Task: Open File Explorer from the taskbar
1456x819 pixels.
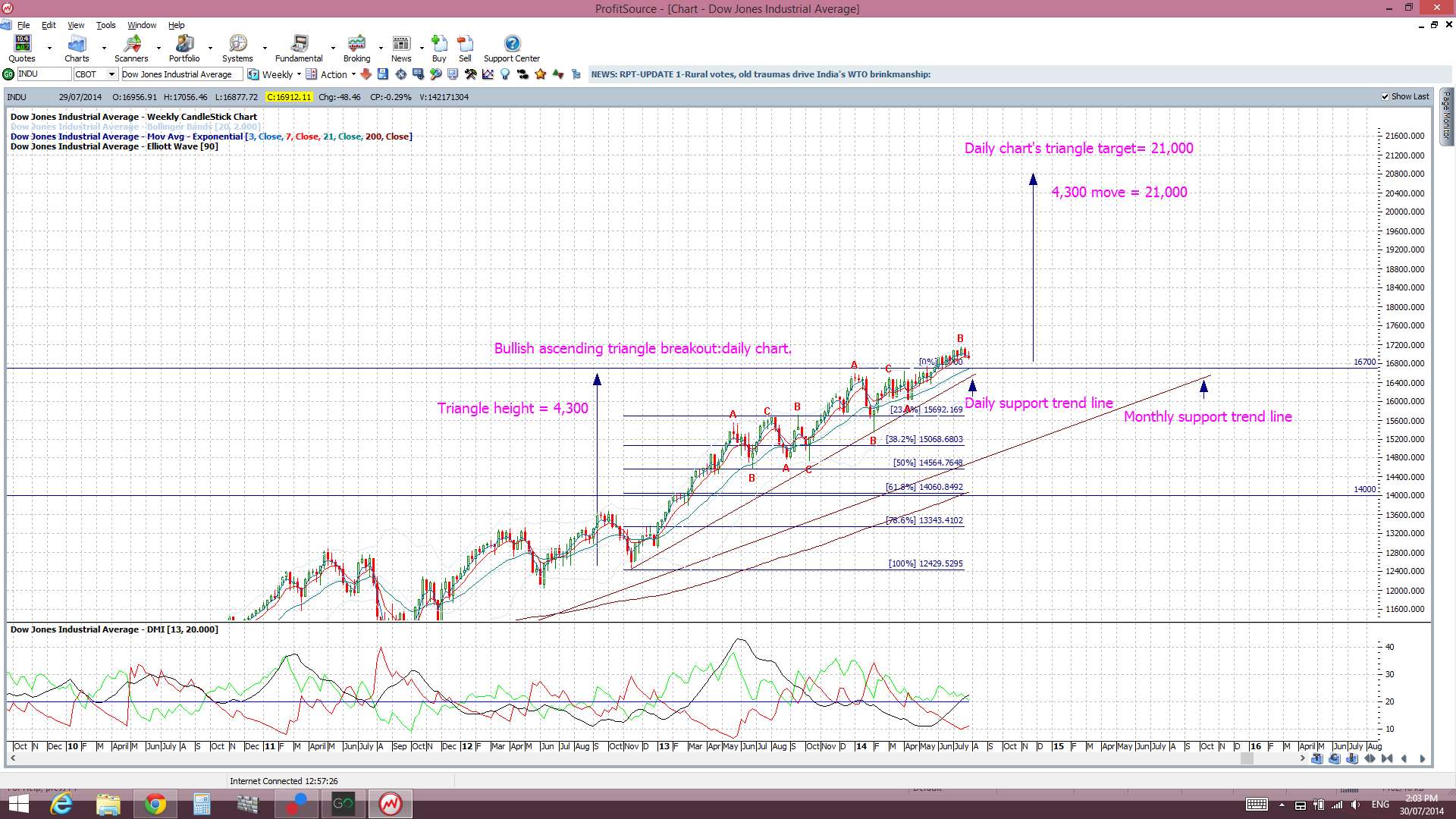Action: coord(108,804)
